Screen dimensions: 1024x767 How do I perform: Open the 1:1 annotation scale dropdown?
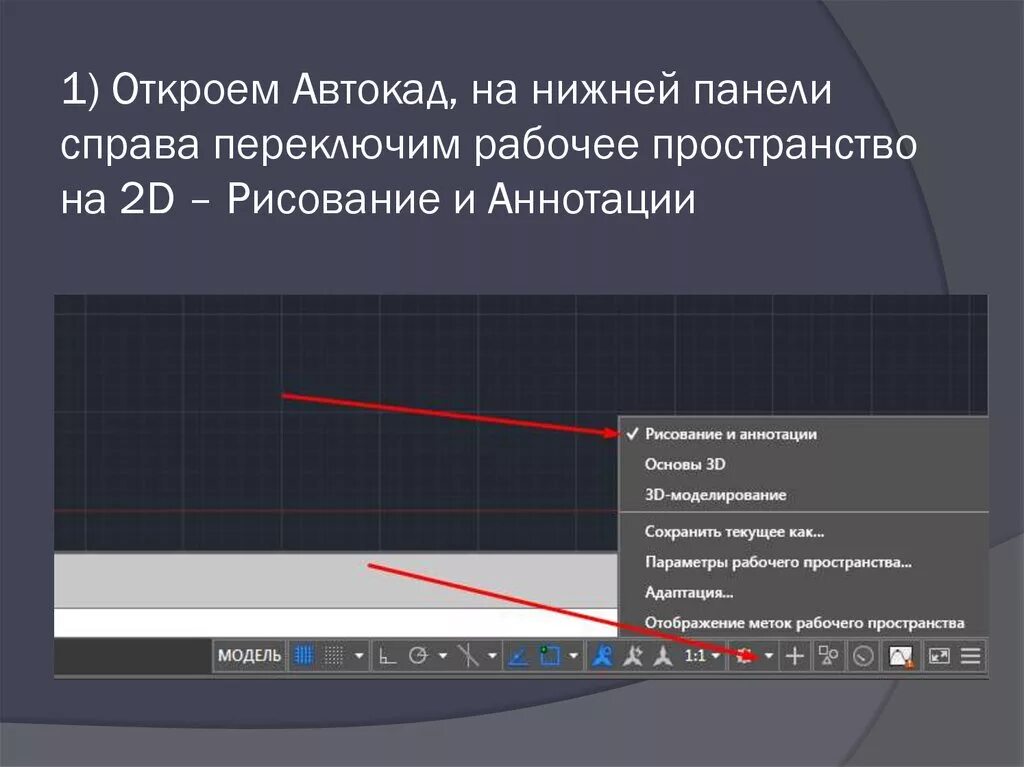[701, 655]
